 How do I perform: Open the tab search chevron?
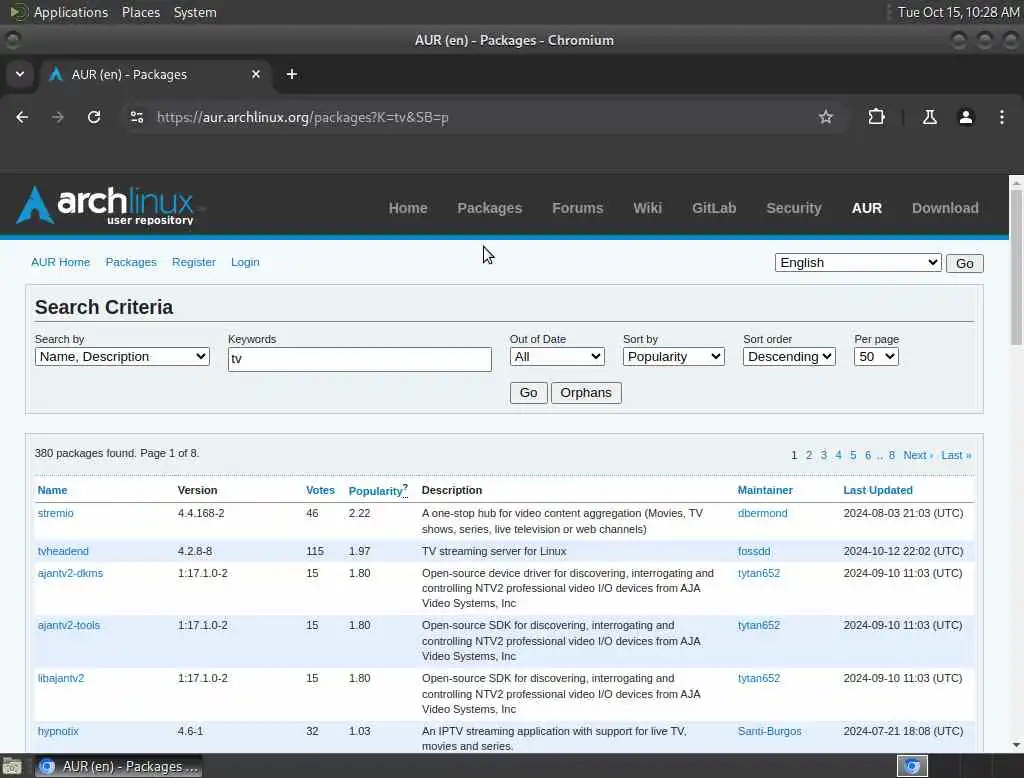point(20,74)
